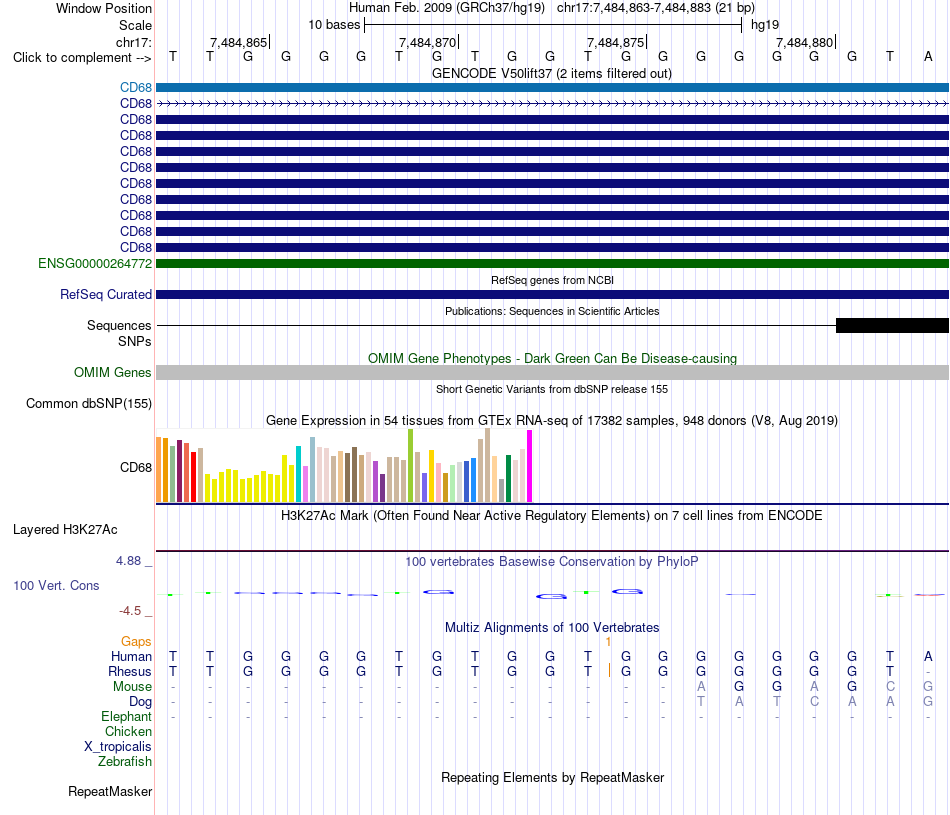950x815 pixels.
Task: Click position label 7,484,875
Action: tap(615, 42)
